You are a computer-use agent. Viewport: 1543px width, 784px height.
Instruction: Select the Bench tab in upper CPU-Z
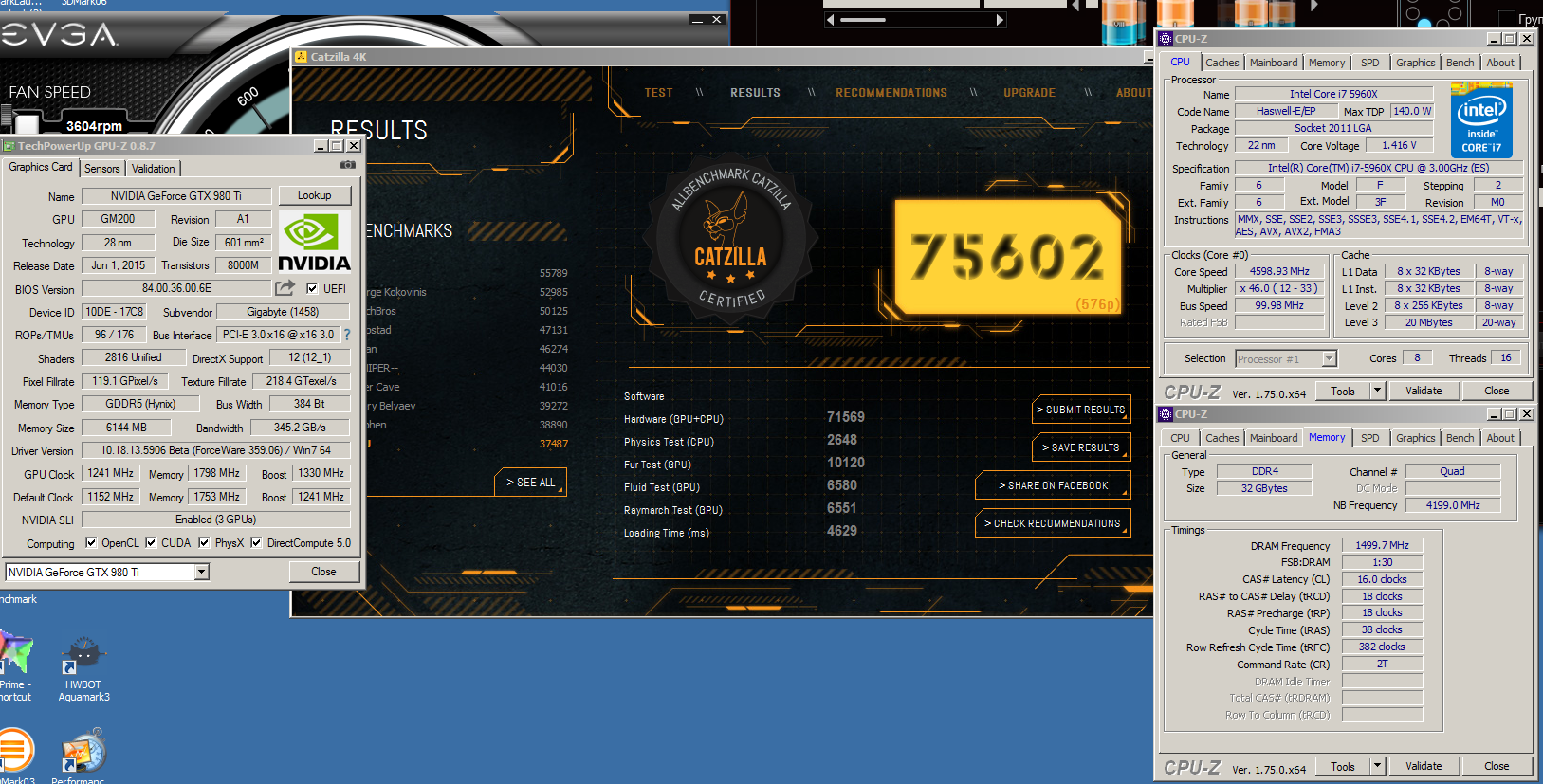point(1460,63)
